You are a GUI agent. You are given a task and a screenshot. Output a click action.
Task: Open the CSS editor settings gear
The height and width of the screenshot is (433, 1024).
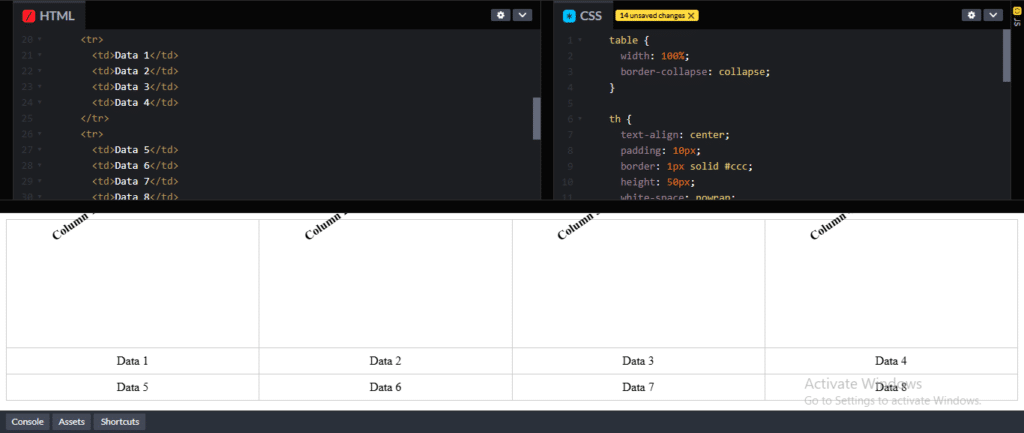pos(971,15)
